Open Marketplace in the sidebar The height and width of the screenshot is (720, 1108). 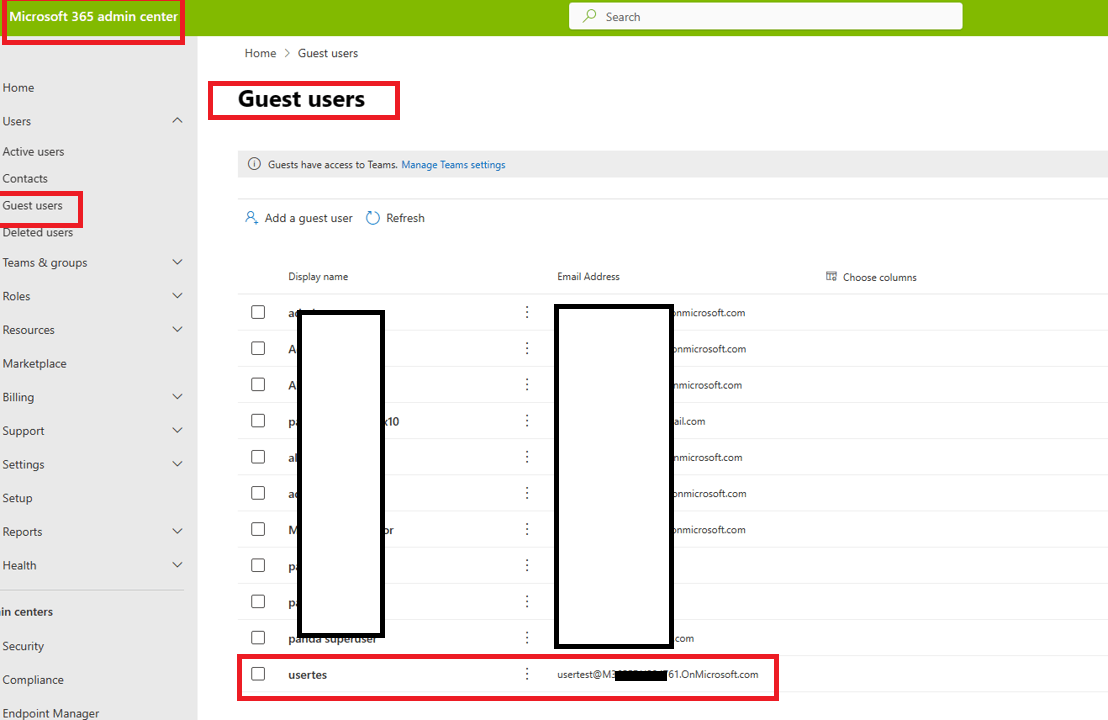click(x=35, y=363)
